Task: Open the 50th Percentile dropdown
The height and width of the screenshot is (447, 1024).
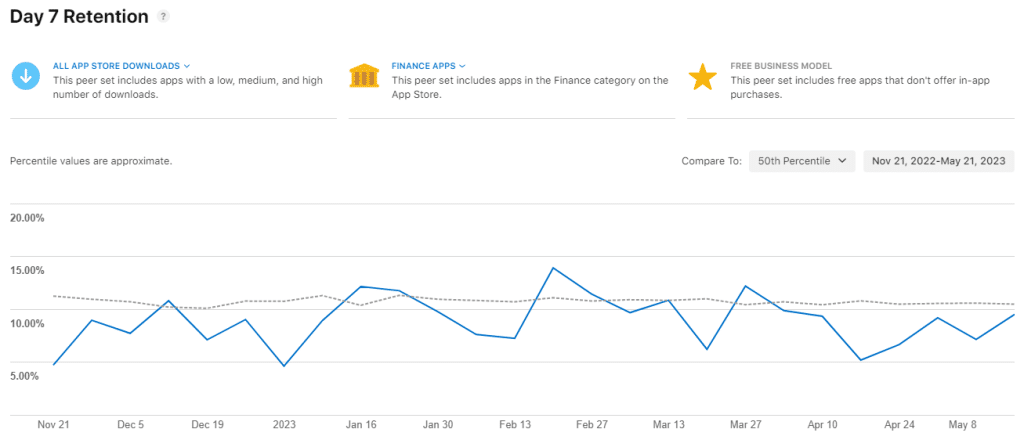Action: coord(802,161)
